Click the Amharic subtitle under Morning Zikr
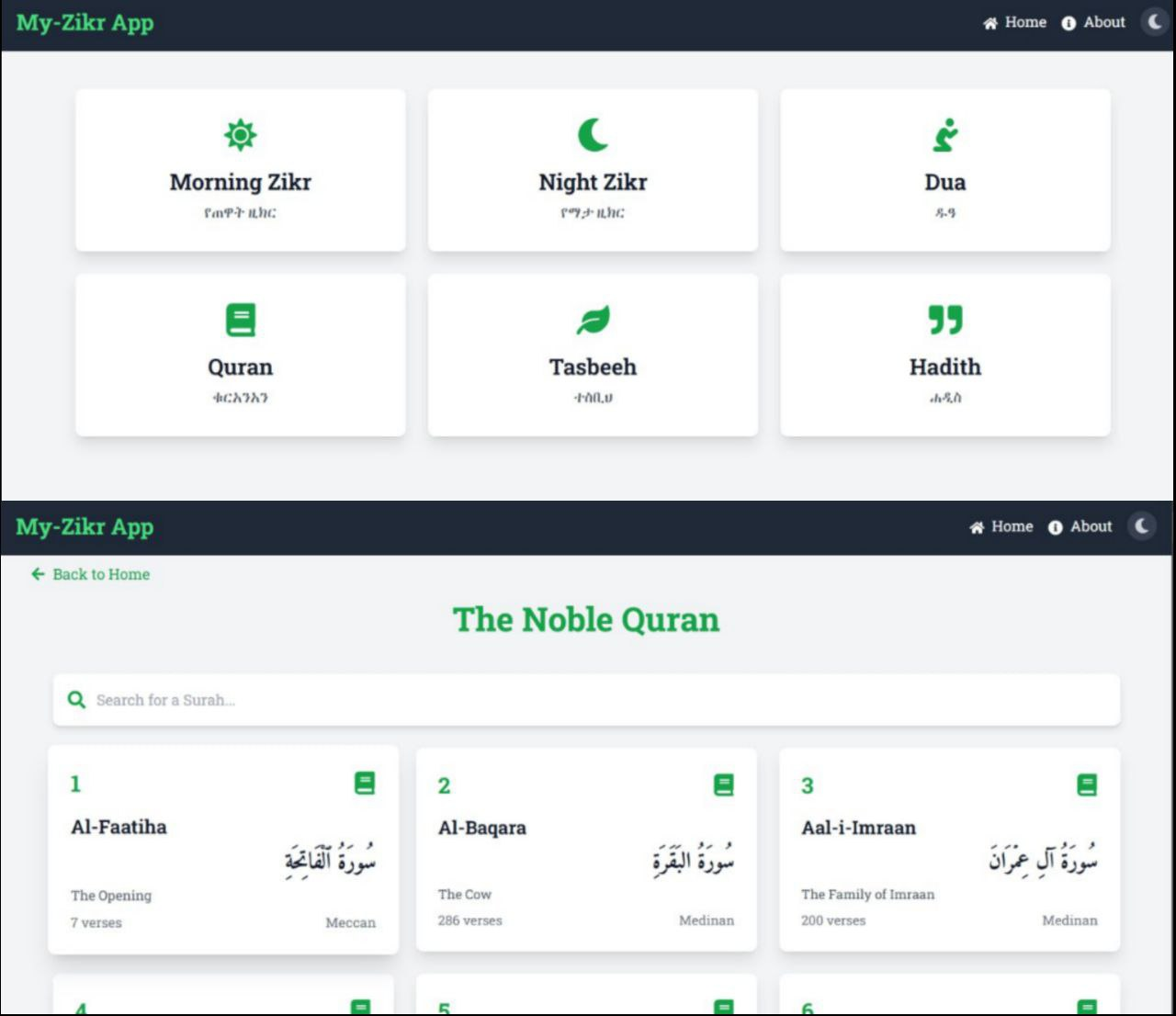Viewport: 1176px width, 1016px height. point(240,213)
